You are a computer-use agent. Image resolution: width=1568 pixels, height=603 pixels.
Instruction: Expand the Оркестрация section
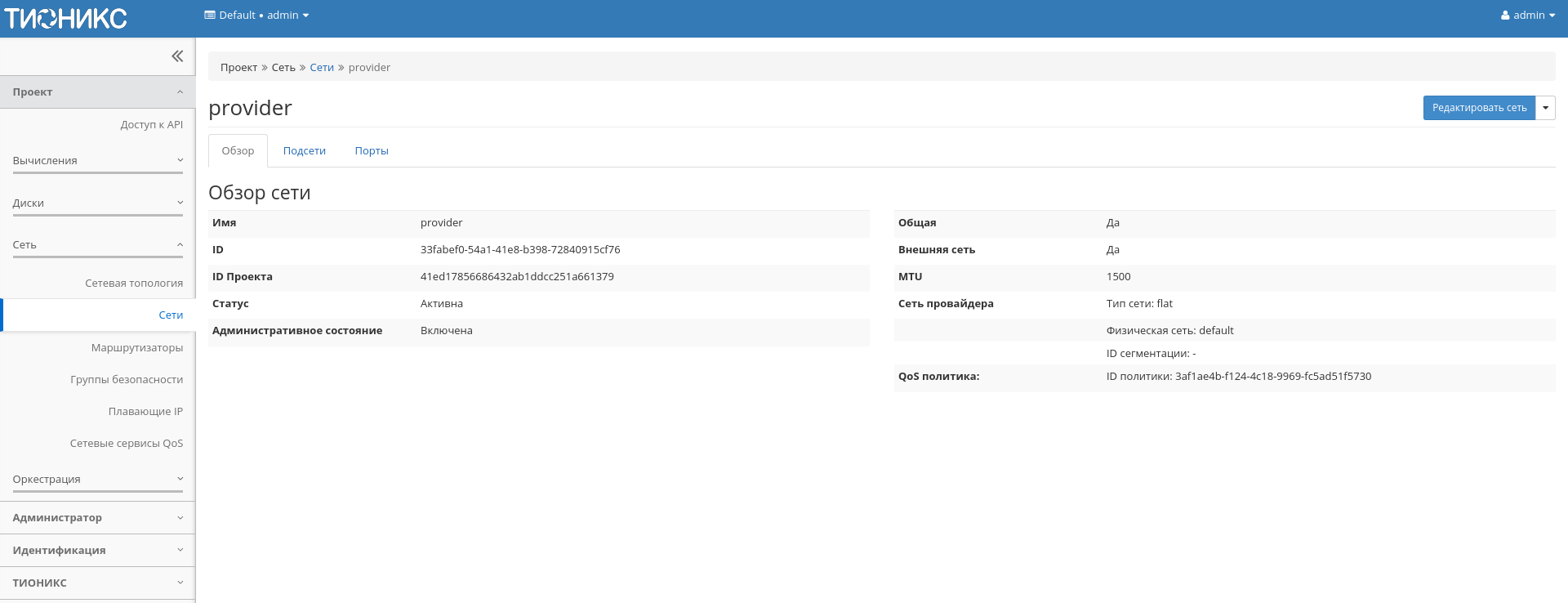point(97,480)
